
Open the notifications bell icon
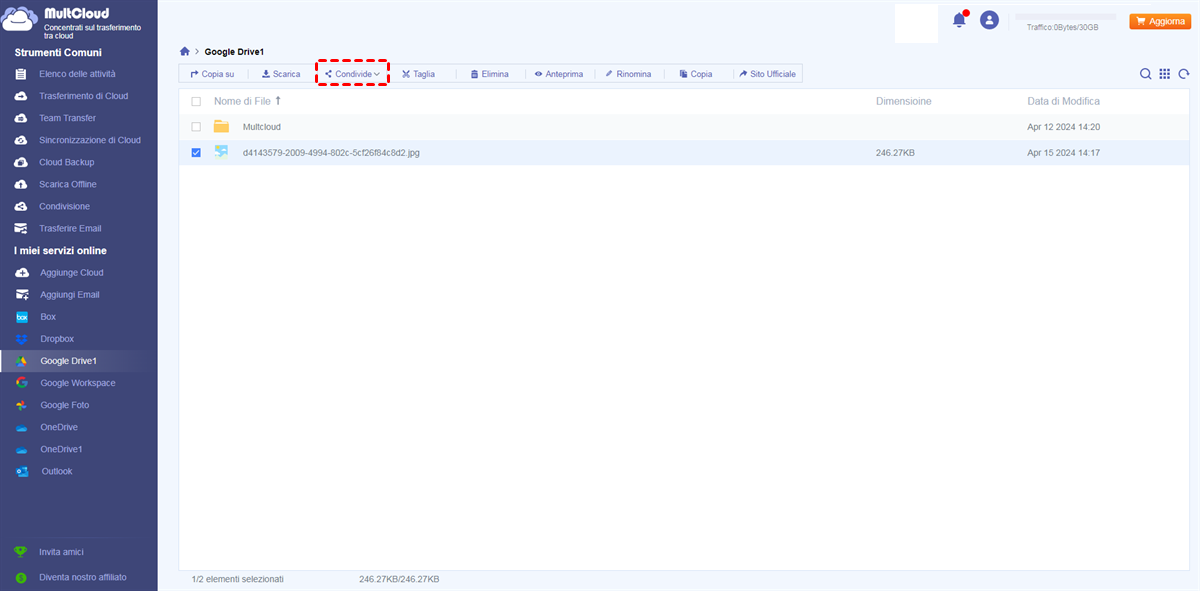point(959,20)
